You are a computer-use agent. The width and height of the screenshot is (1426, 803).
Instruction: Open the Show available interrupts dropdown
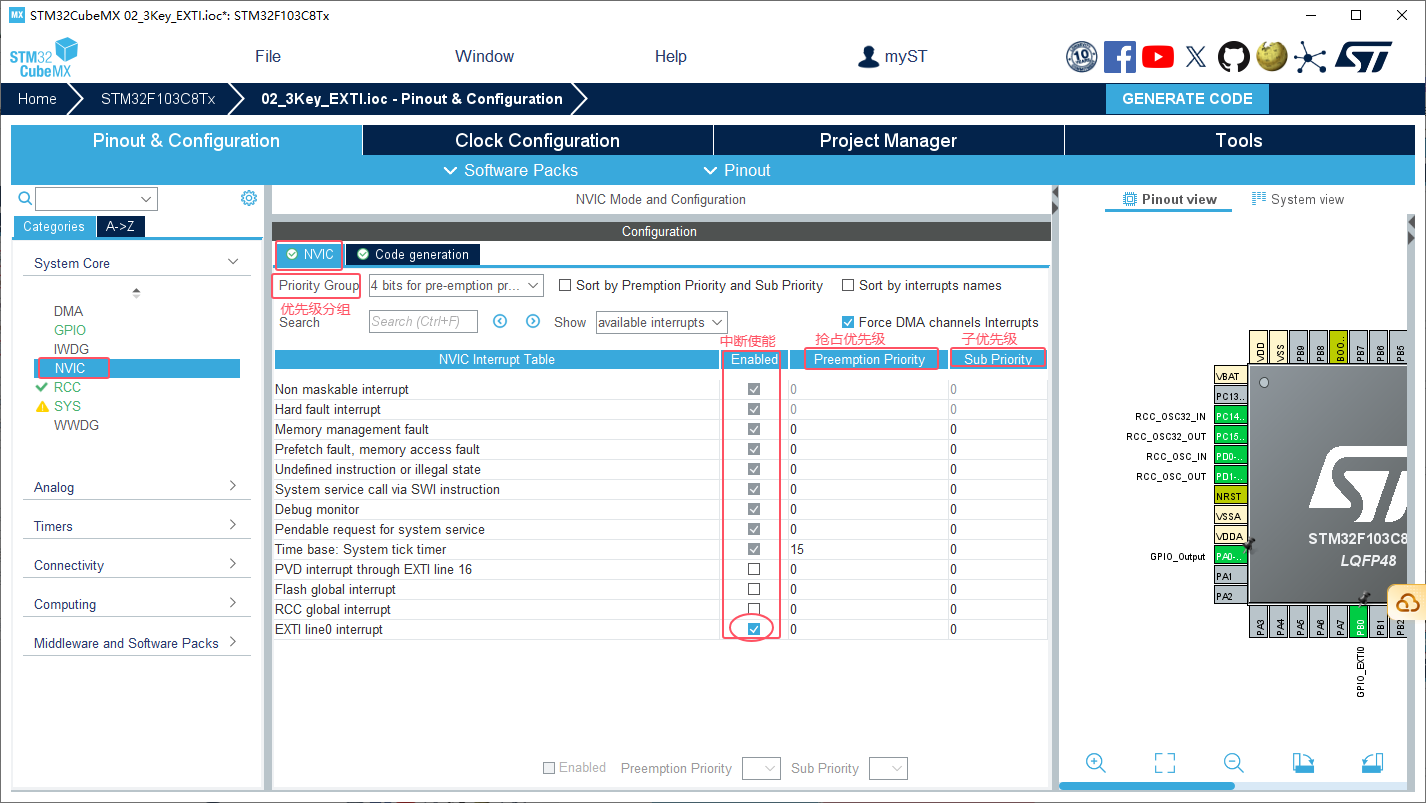662,322
